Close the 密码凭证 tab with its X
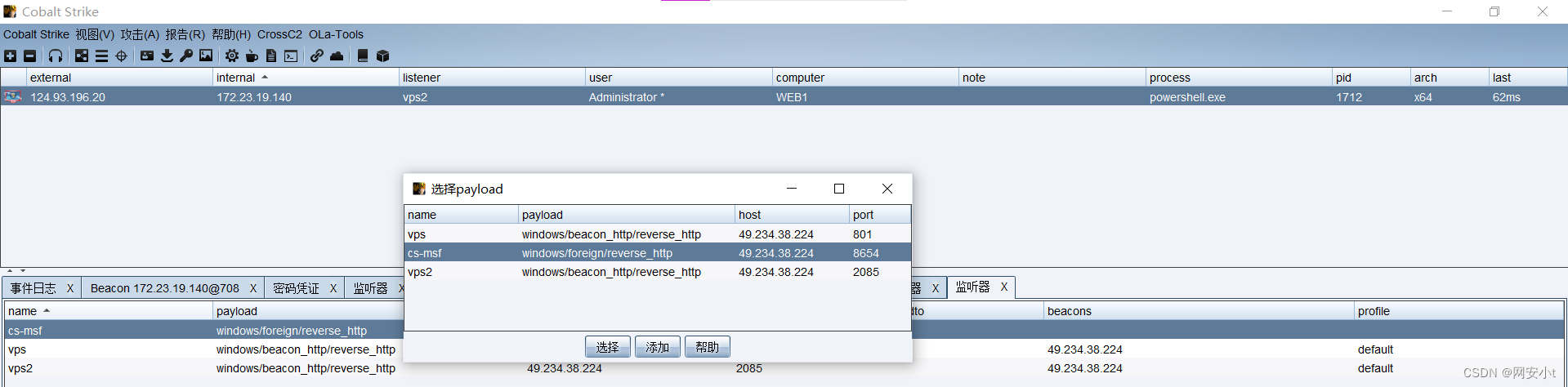Screen dimensions: 1568x387 tap(333, 288)
